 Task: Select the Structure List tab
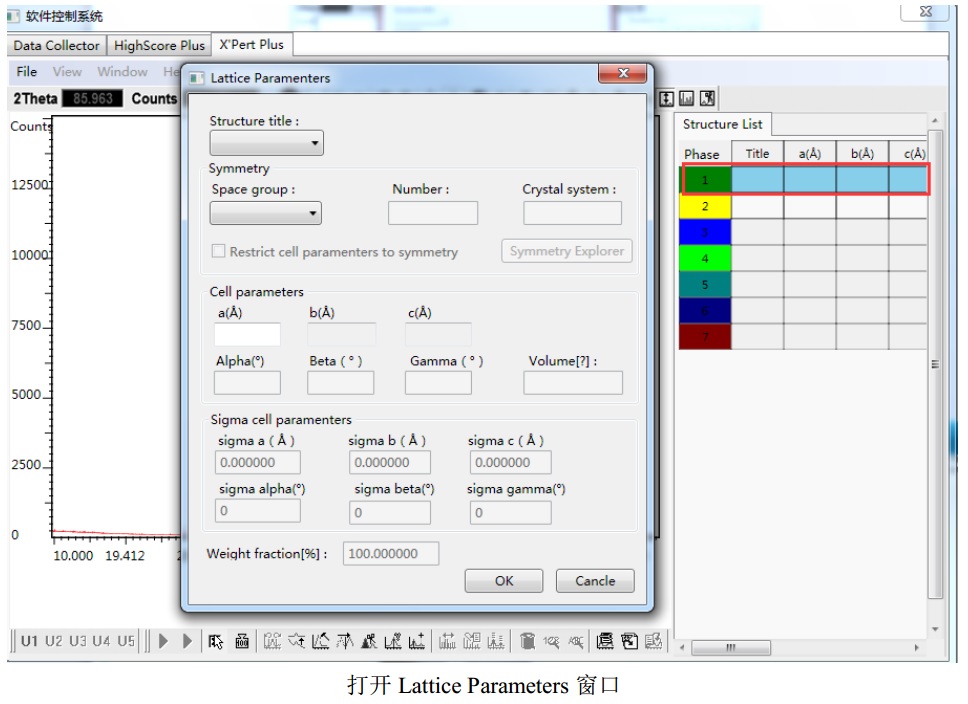[x=723, y=125]
